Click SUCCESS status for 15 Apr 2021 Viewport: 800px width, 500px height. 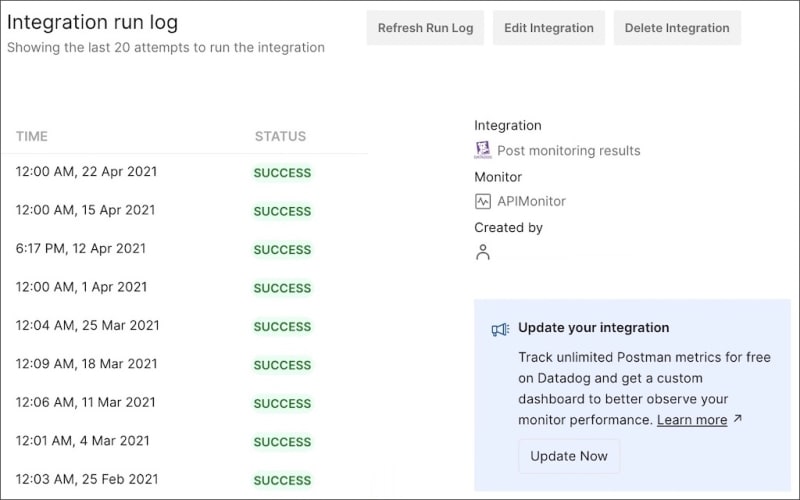282,211
